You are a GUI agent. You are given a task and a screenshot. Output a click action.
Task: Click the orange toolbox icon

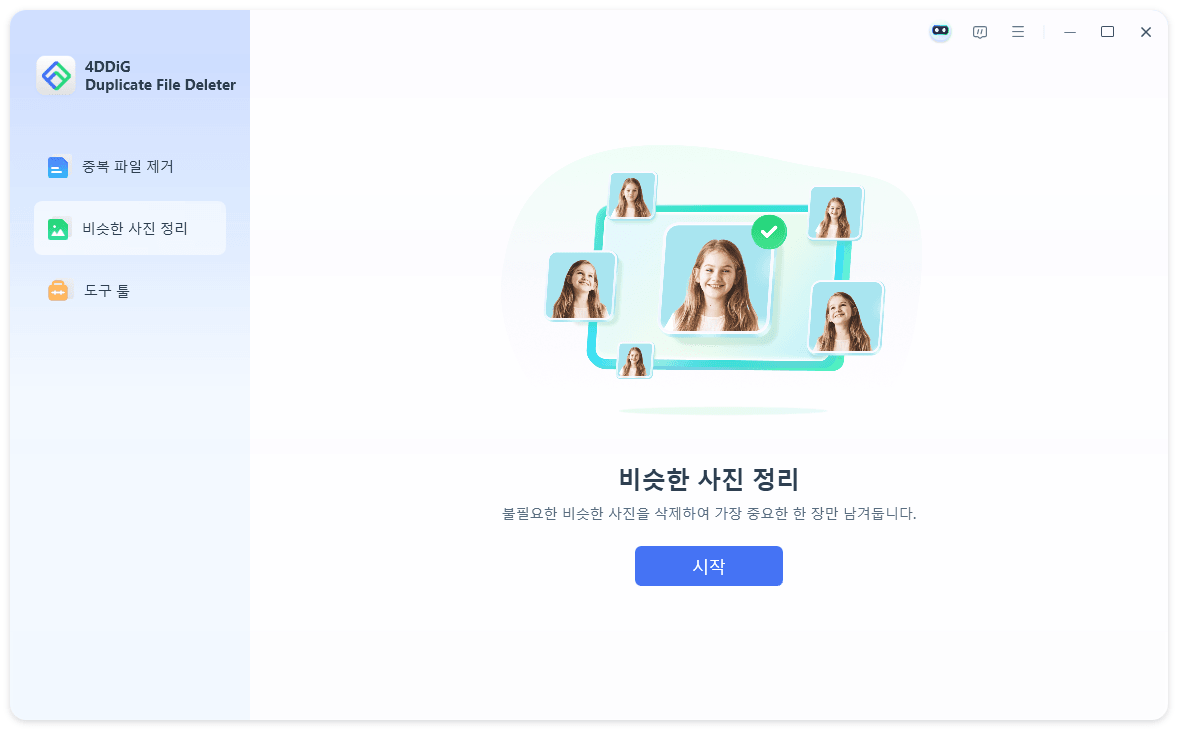click(x=58, y=291)
